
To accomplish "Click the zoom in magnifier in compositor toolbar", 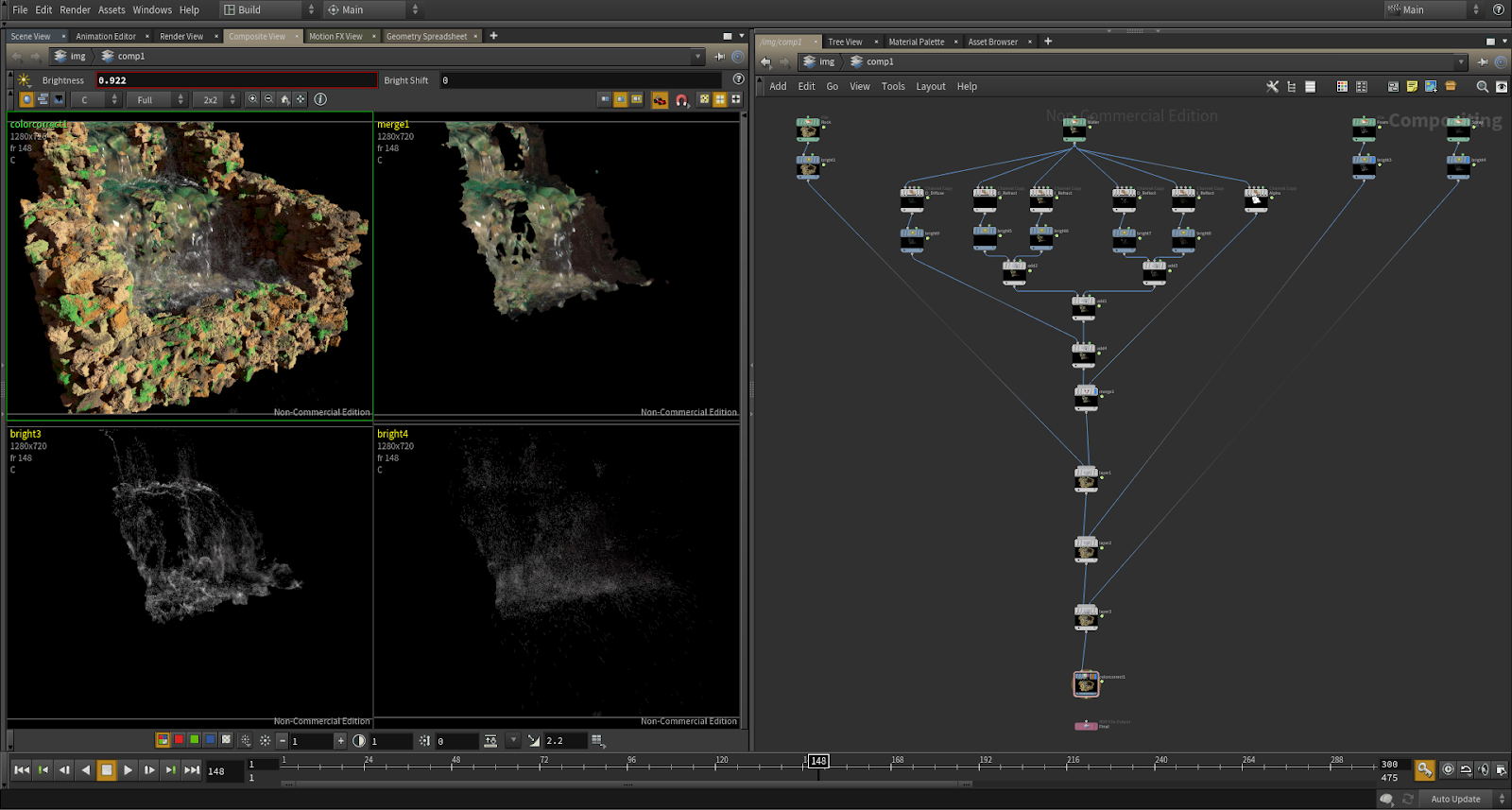I will 252,99.
